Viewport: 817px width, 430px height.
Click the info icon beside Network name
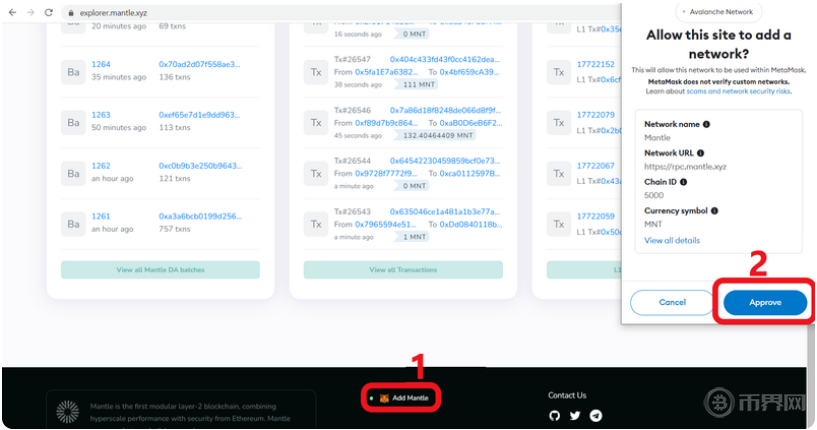pyautogui.click(x=706, y=124)
